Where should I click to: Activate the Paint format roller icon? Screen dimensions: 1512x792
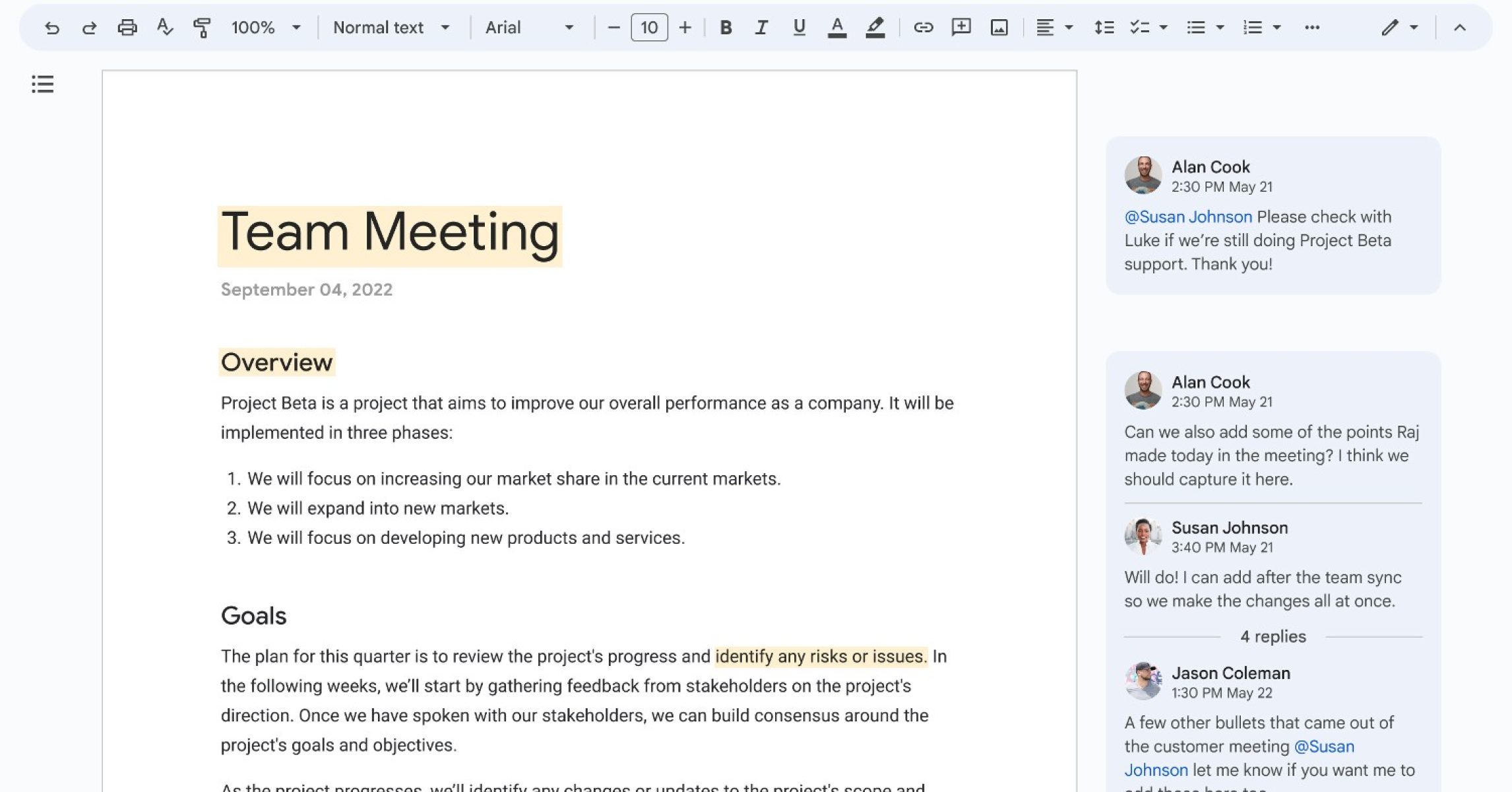(201, 28)
